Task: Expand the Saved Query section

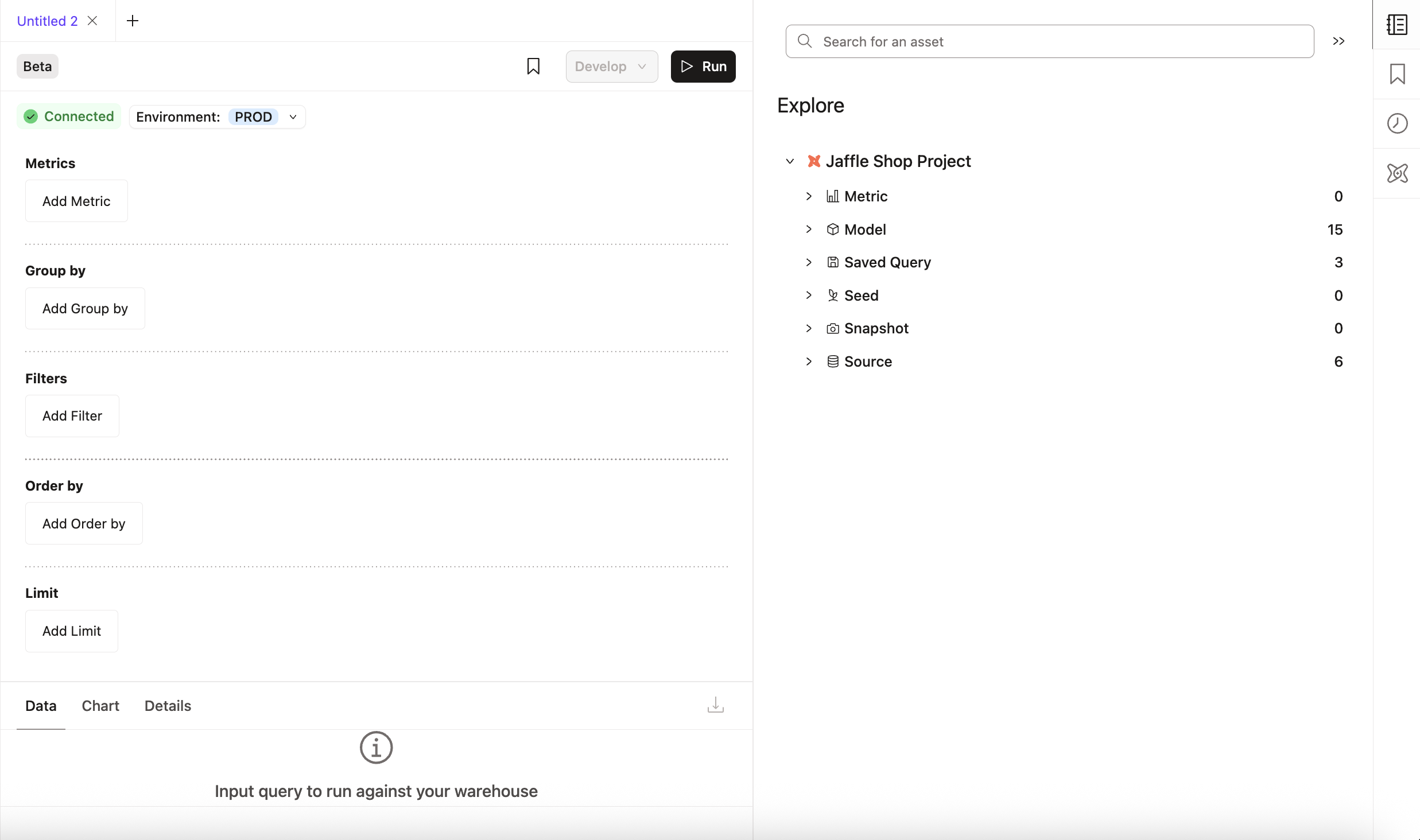Action: [808, 262]
